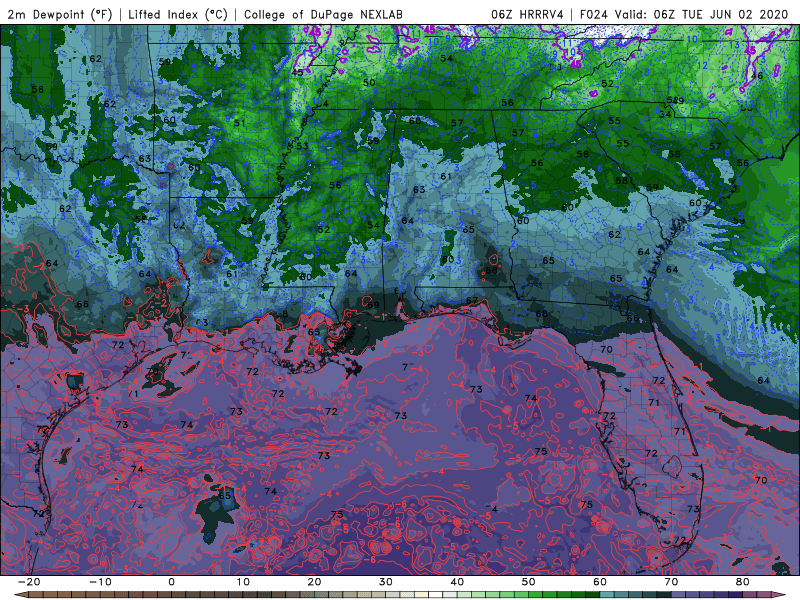Click the '70' label under the color bar
Viewport: 800px width, 600px height.
[x=671, y=582]
